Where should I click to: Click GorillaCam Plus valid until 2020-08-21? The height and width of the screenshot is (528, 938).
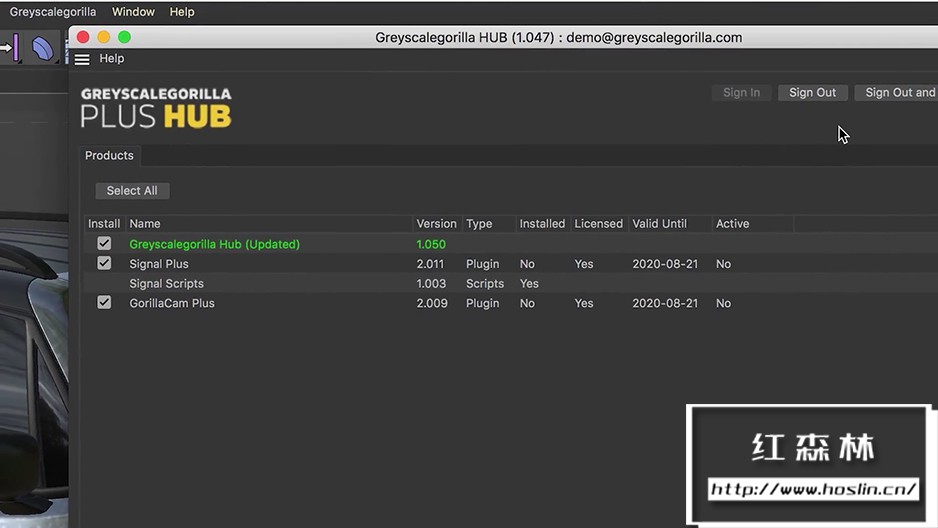point(665,303)
